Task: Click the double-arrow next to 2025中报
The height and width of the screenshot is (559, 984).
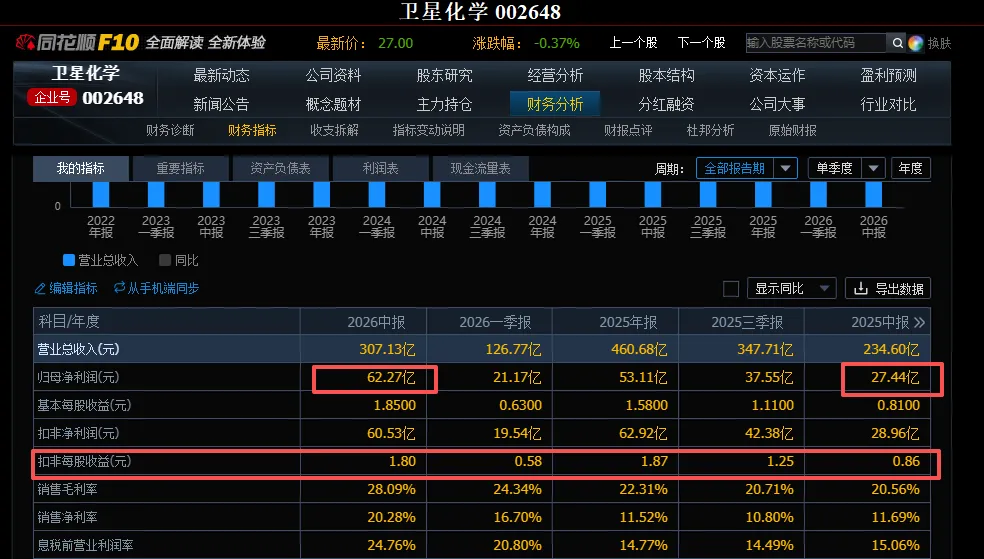Action: pyautogui.click(x=919, y=322)
